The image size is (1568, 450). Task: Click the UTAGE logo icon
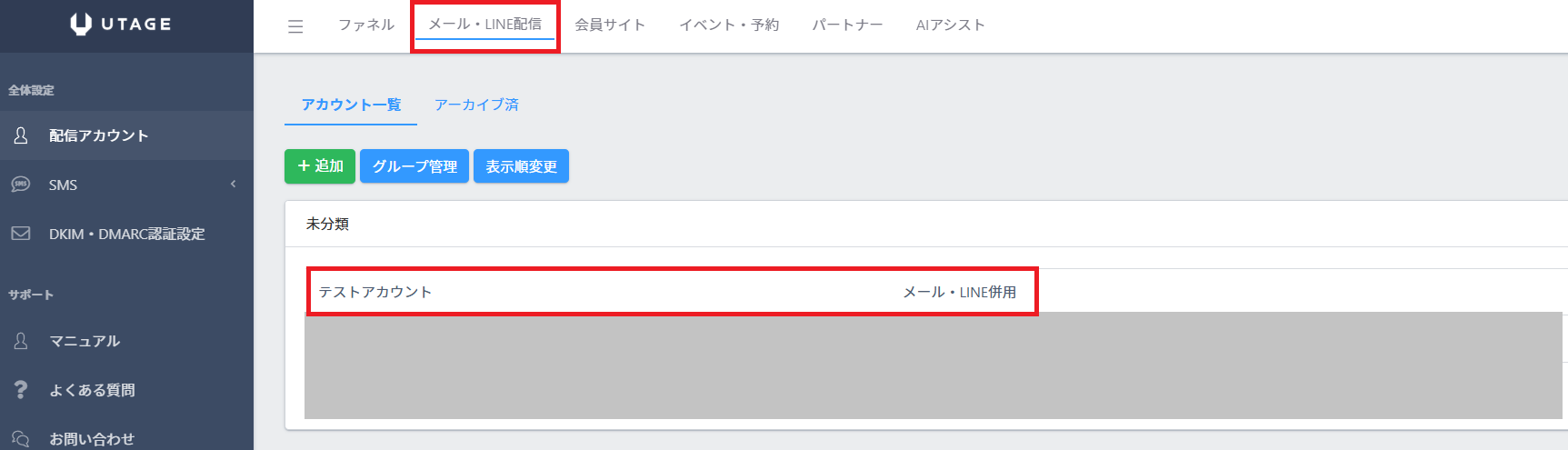point(81,25)
